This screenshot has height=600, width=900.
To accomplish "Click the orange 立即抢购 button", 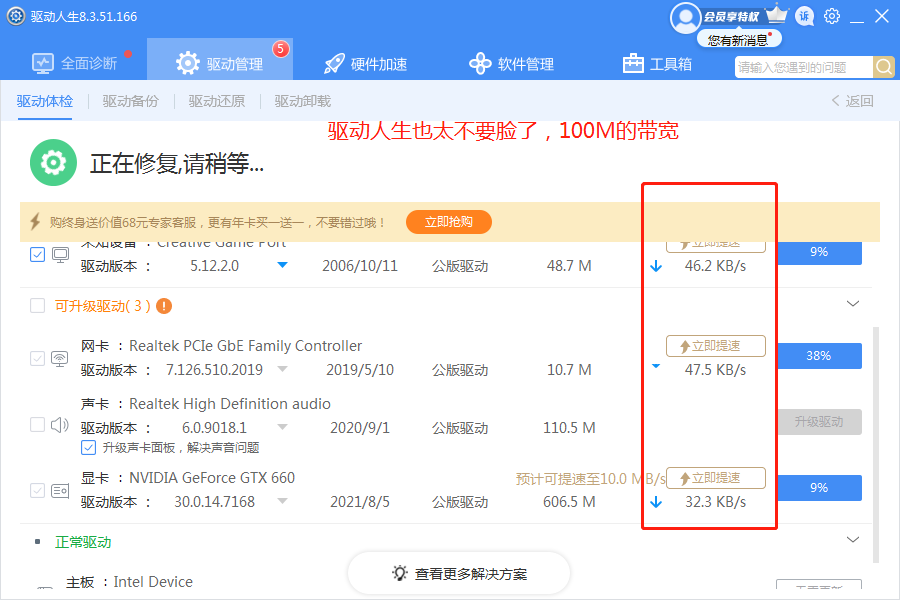I will 449,222.
